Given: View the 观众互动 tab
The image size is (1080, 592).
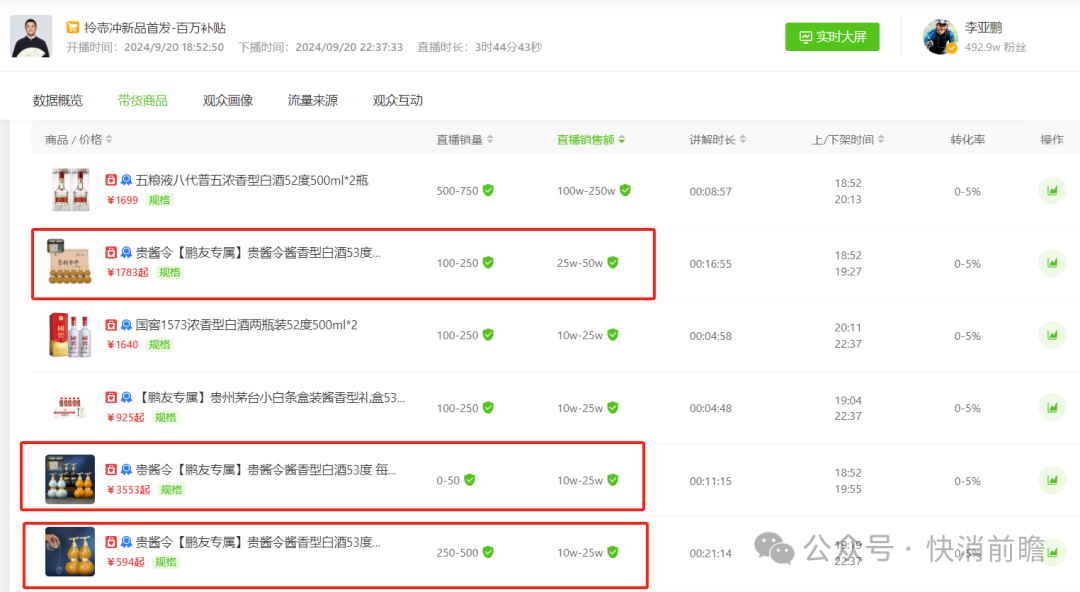Looking at the screenshot, I should tap(397, 101).
